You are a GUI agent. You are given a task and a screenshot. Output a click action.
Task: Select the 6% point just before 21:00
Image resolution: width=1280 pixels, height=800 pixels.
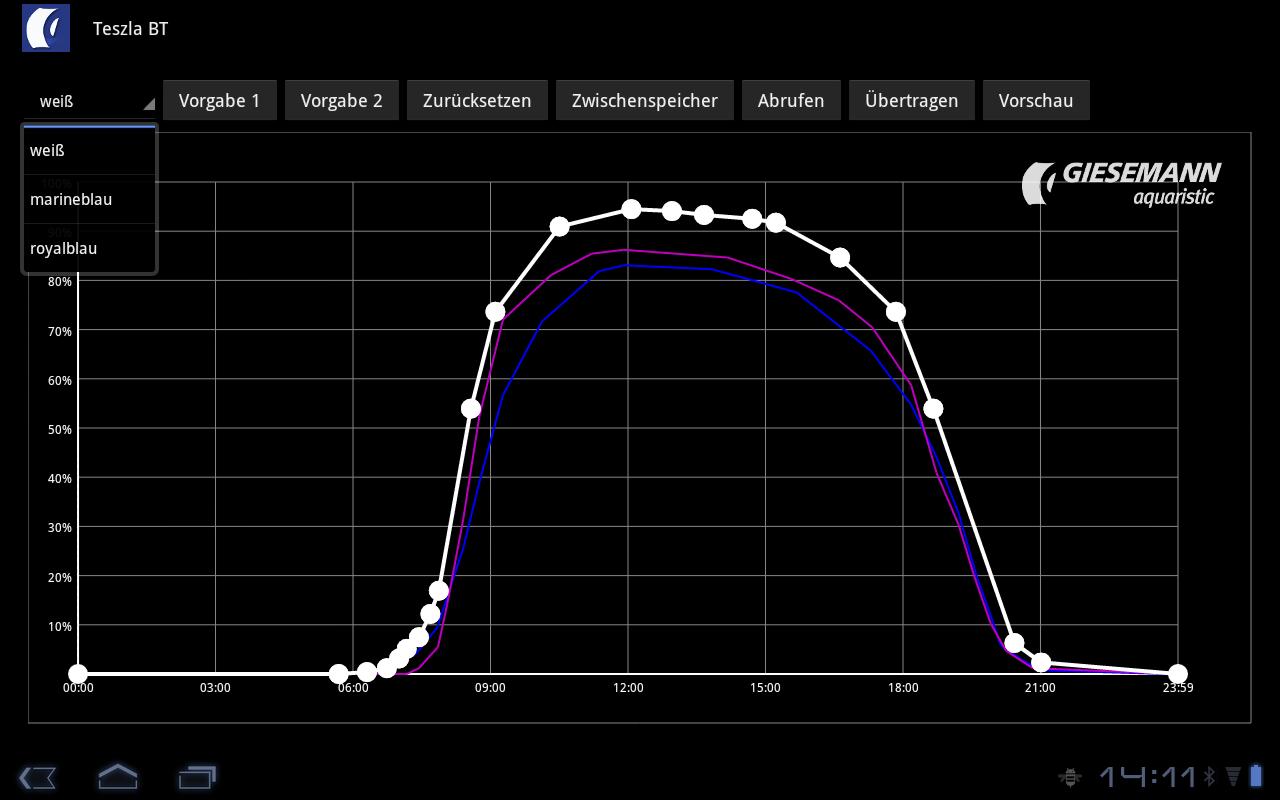click(1014, 643)
